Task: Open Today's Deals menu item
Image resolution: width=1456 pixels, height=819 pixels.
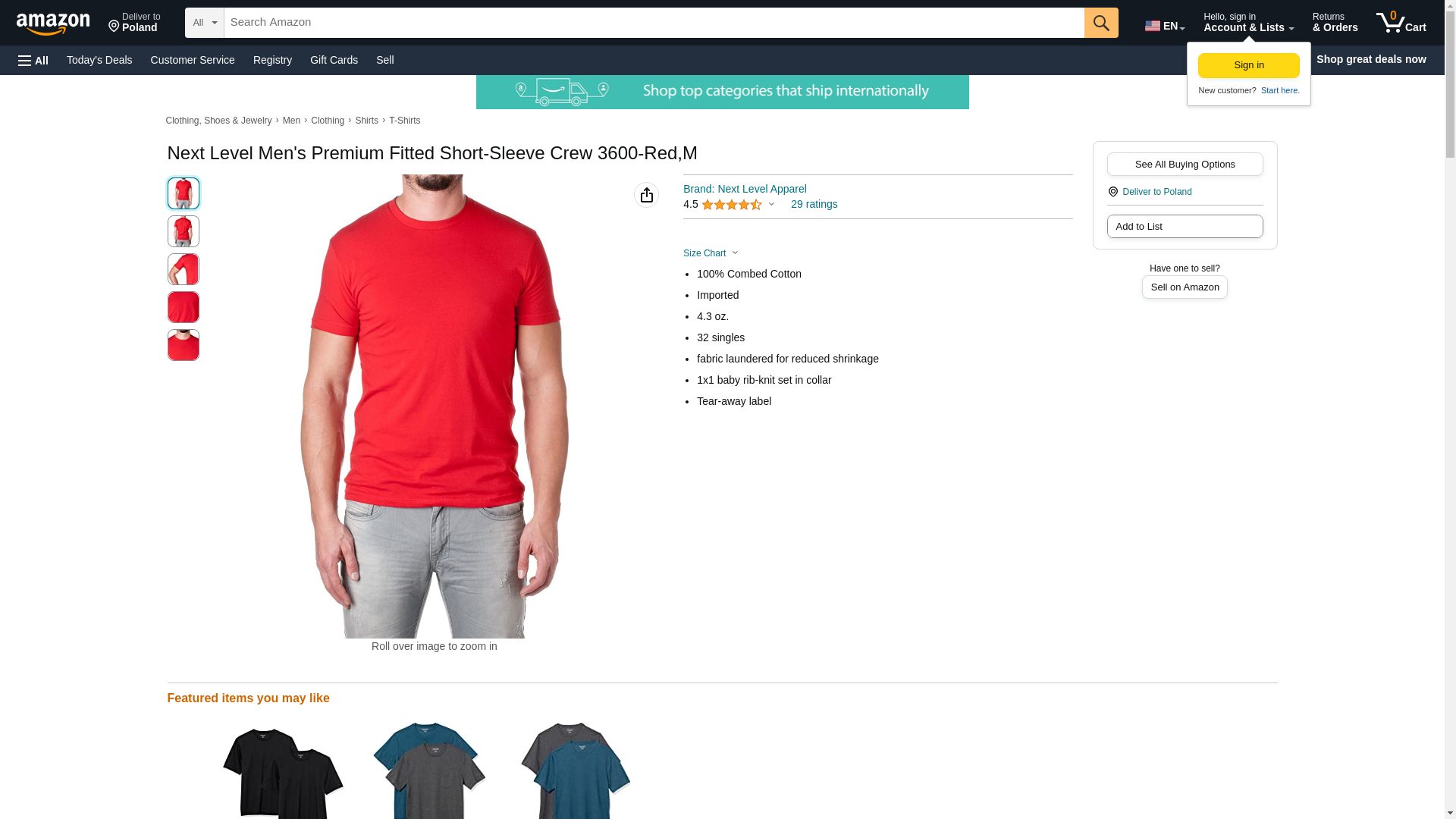Action: (x=99, y=60)
